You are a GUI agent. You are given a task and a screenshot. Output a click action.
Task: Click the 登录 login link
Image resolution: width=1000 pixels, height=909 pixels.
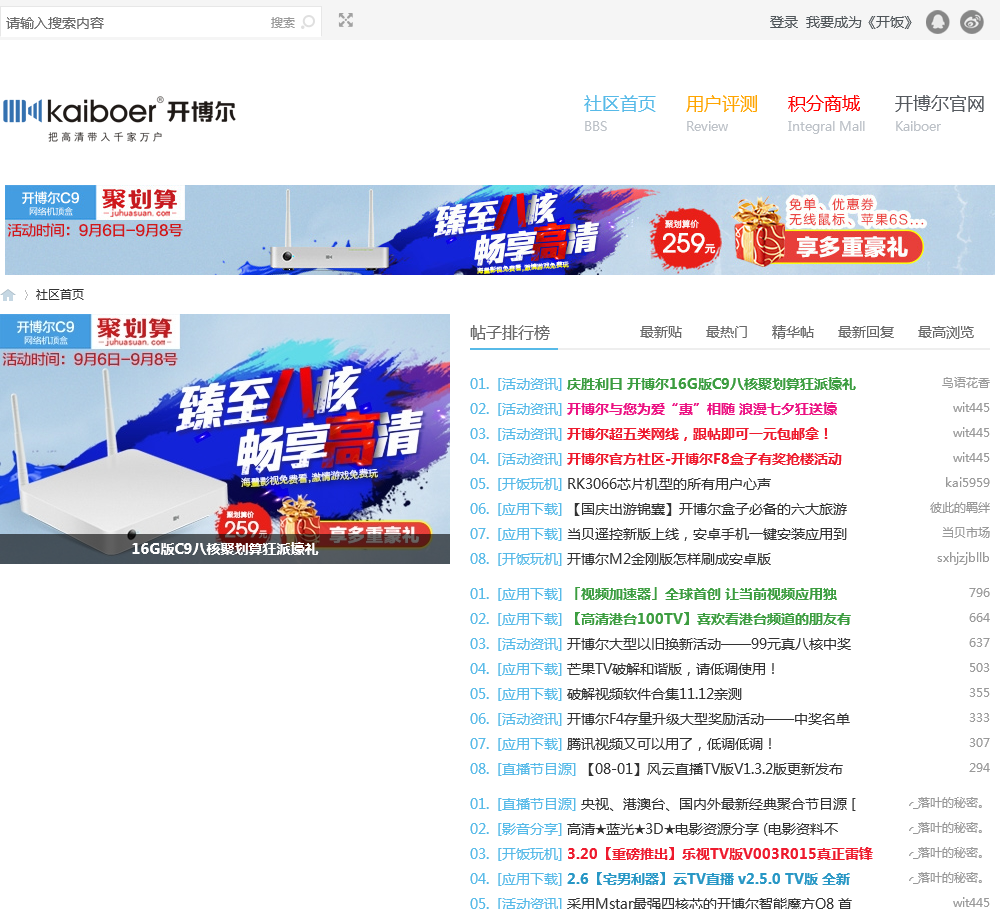[783, 22]
